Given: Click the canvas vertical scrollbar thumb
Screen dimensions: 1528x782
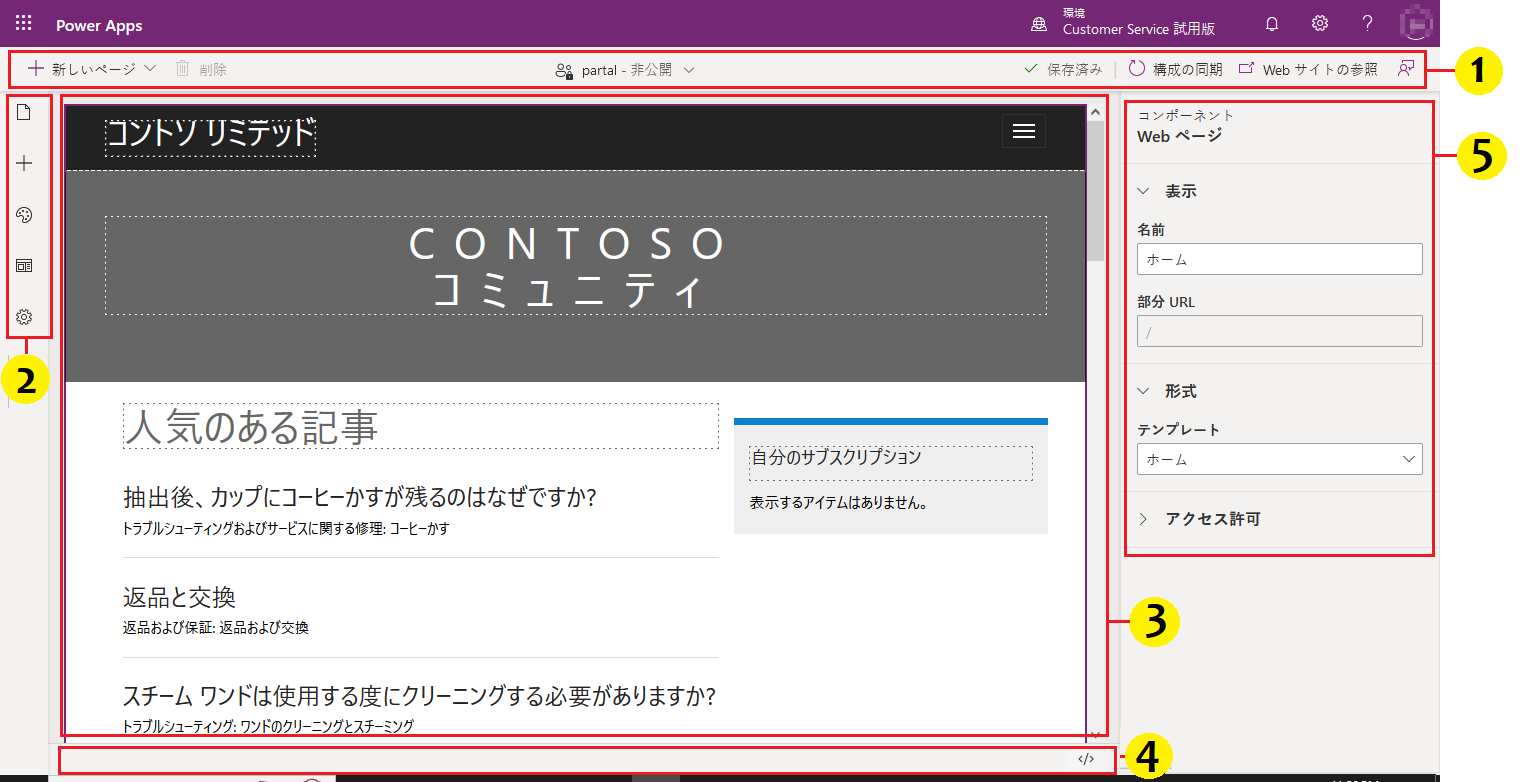Looking at the screenshot, I should 1096,190.
